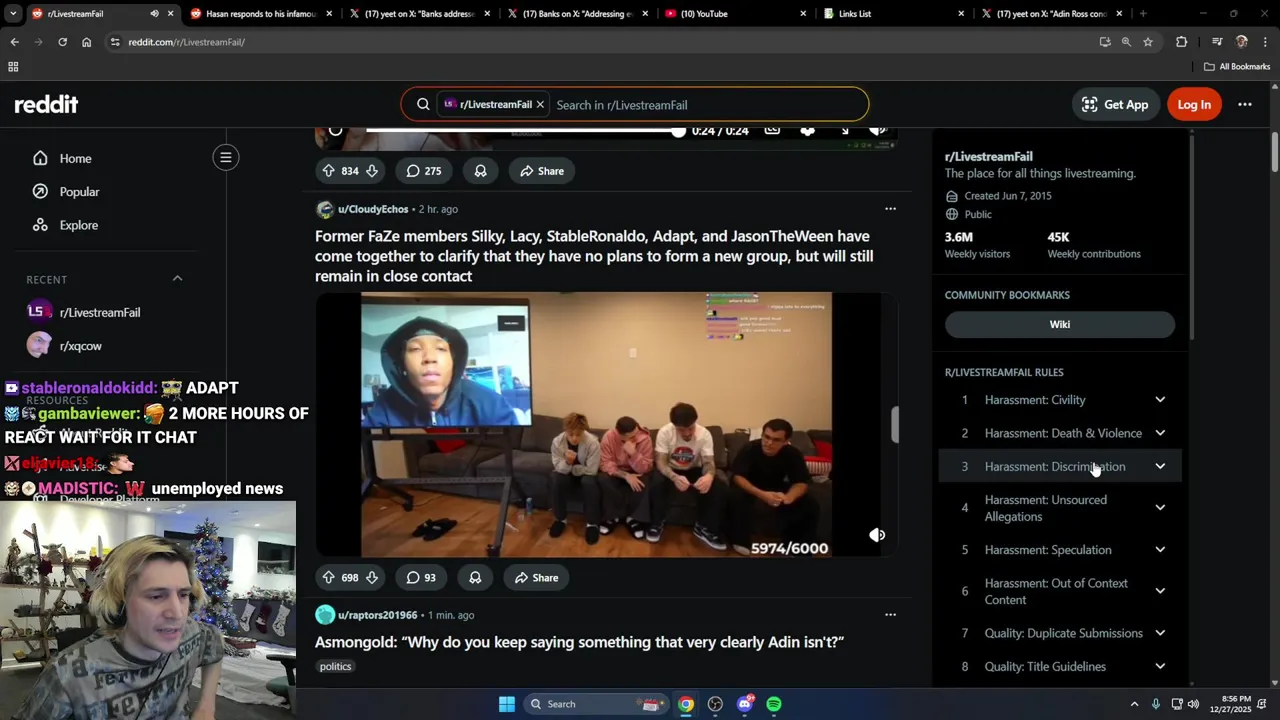1280x720 pixels.
Task: Open user u/raptors201966 profile
Action: coord(377,615)
